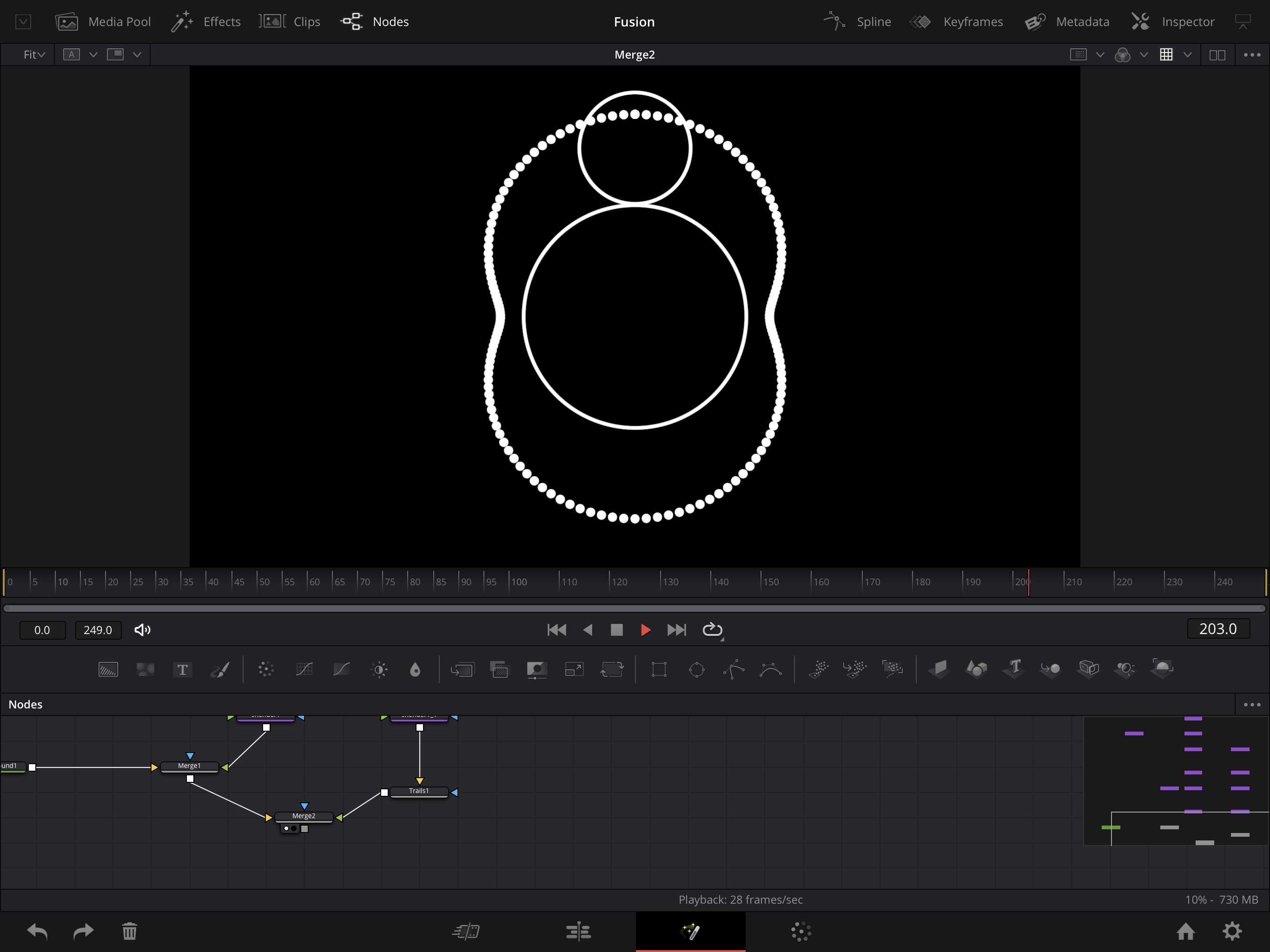Select the current frame field 203.0

(1218, 629)
